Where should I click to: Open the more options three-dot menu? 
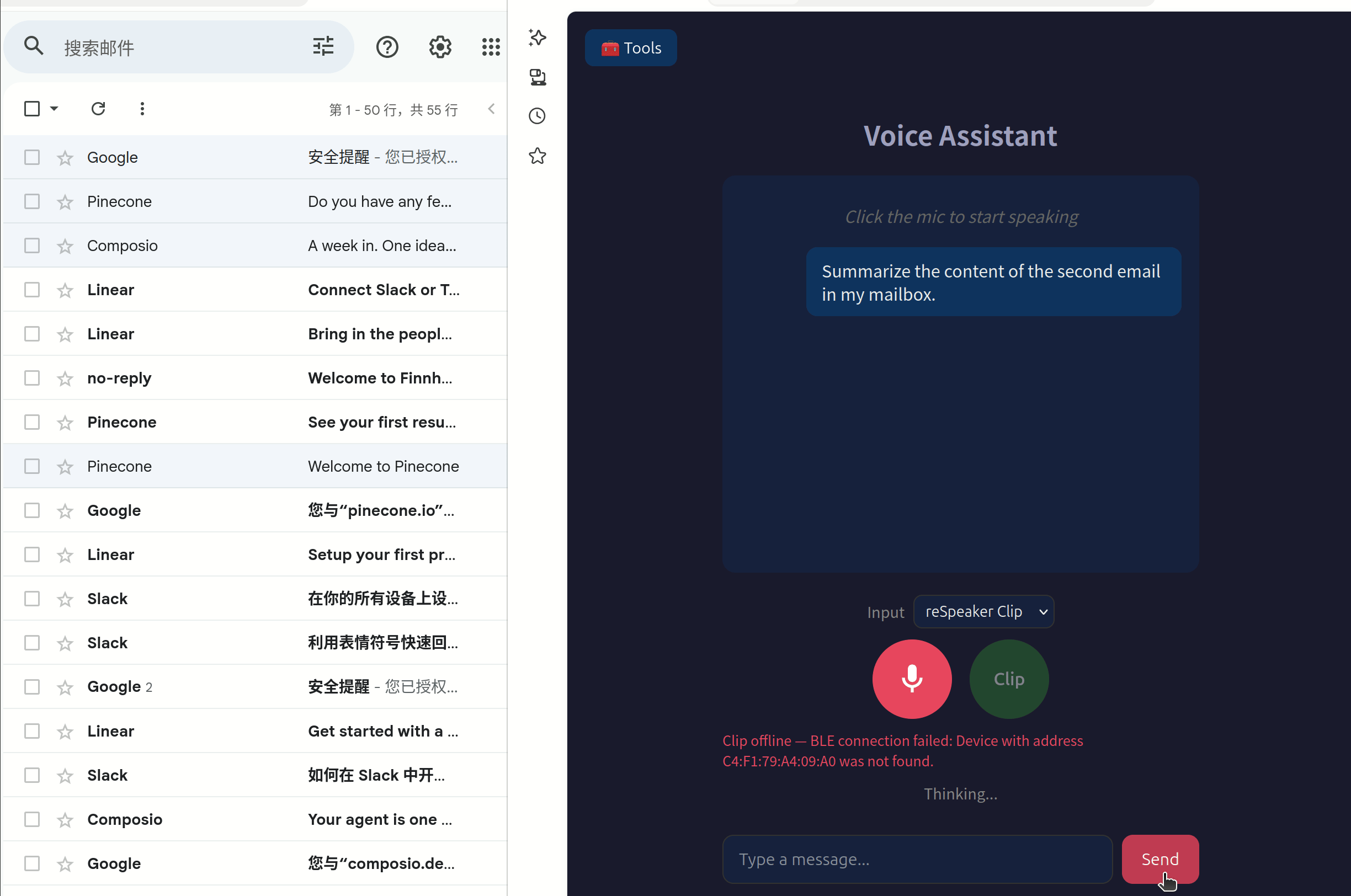click(142, 109)
